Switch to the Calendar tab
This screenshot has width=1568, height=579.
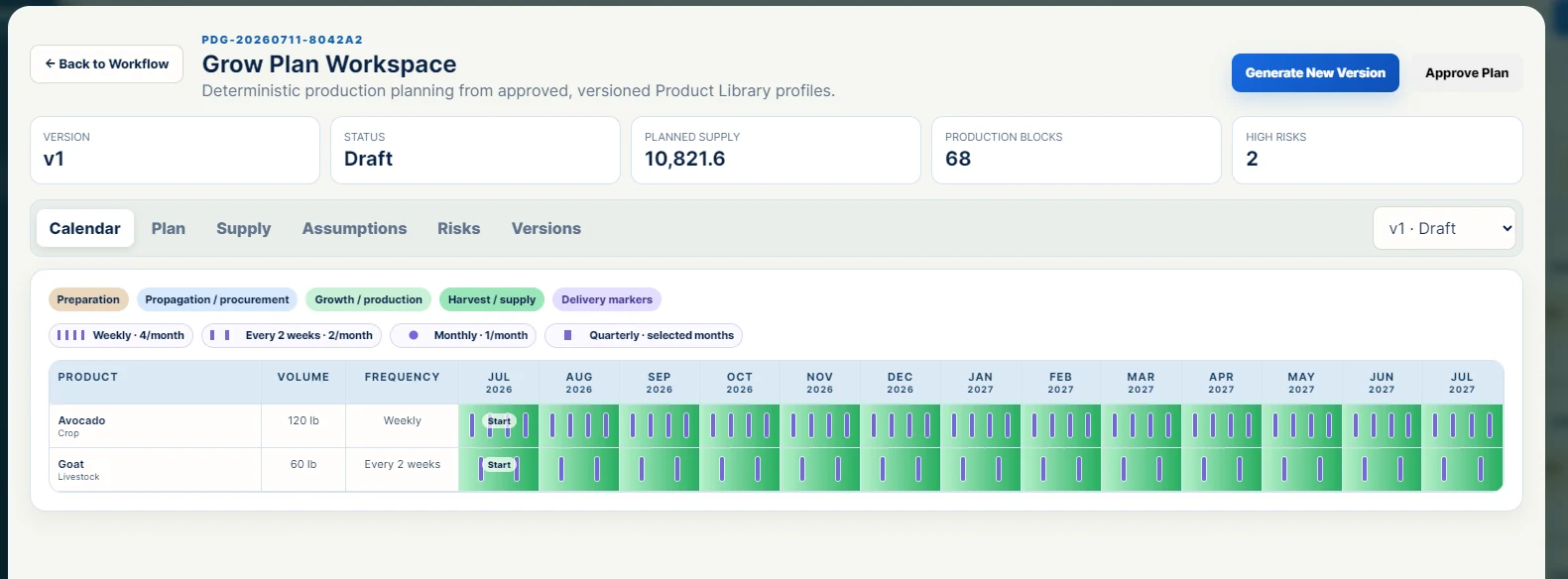[x=85, y=228]
